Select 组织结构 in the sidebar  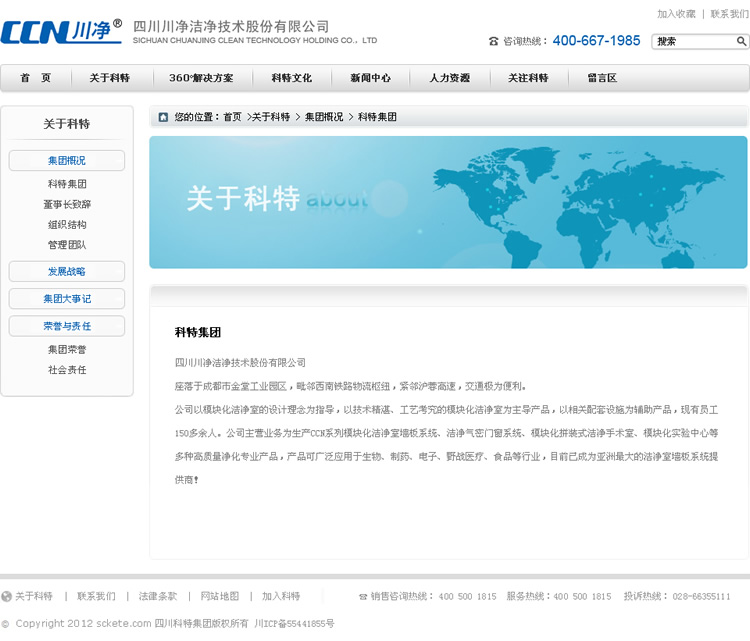click(x=67, y=225)
